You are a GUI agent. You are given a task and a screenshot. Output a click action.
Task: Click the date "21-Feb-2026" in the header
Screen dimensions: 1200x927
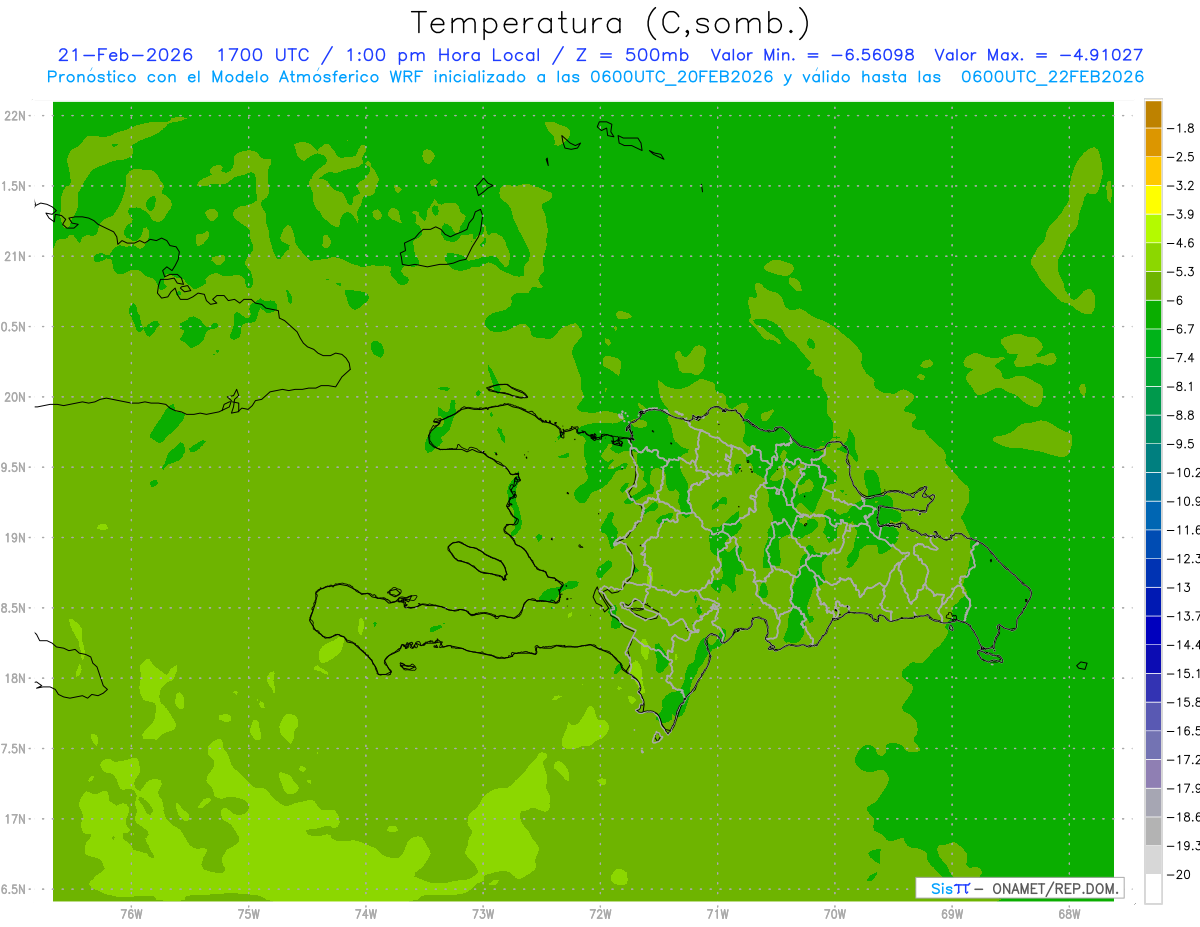(125, 56)
